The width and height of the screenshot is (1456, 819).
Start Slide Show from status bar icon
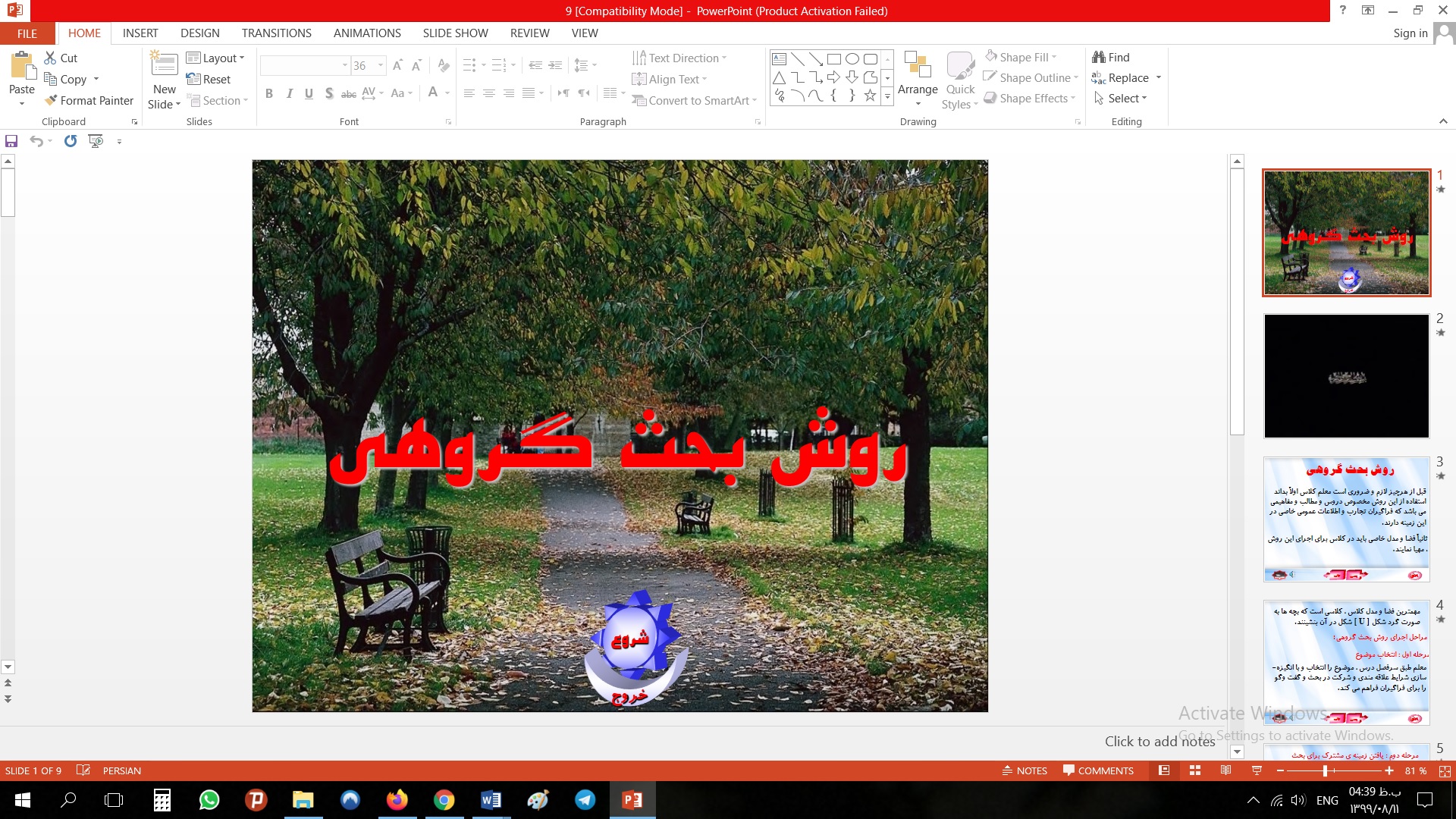(1257, 770)
